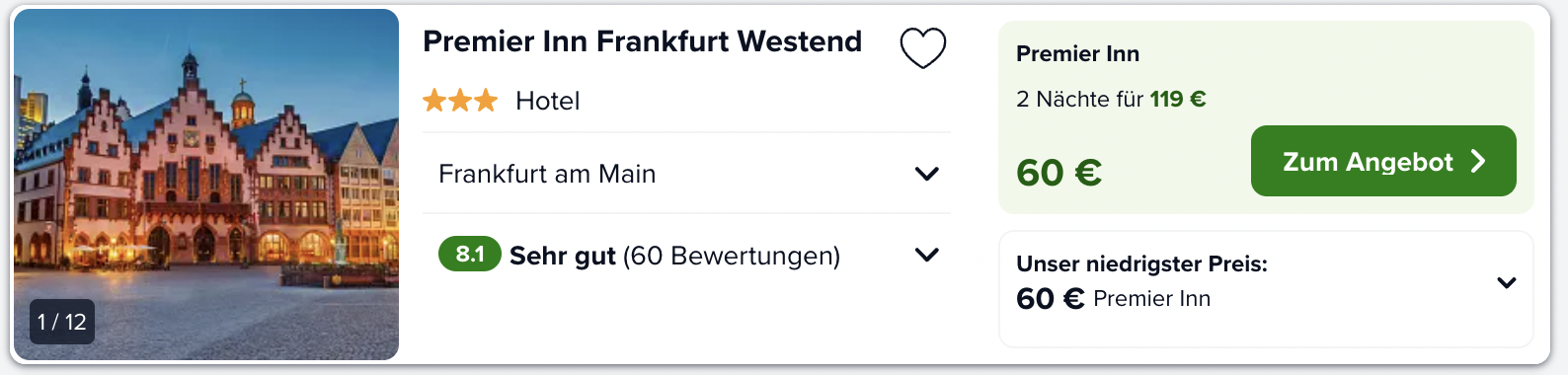Click the 2 Nächte für 119 € text
The width and height of the screenshot is (1568, 375).
[x=1111, y=99]
